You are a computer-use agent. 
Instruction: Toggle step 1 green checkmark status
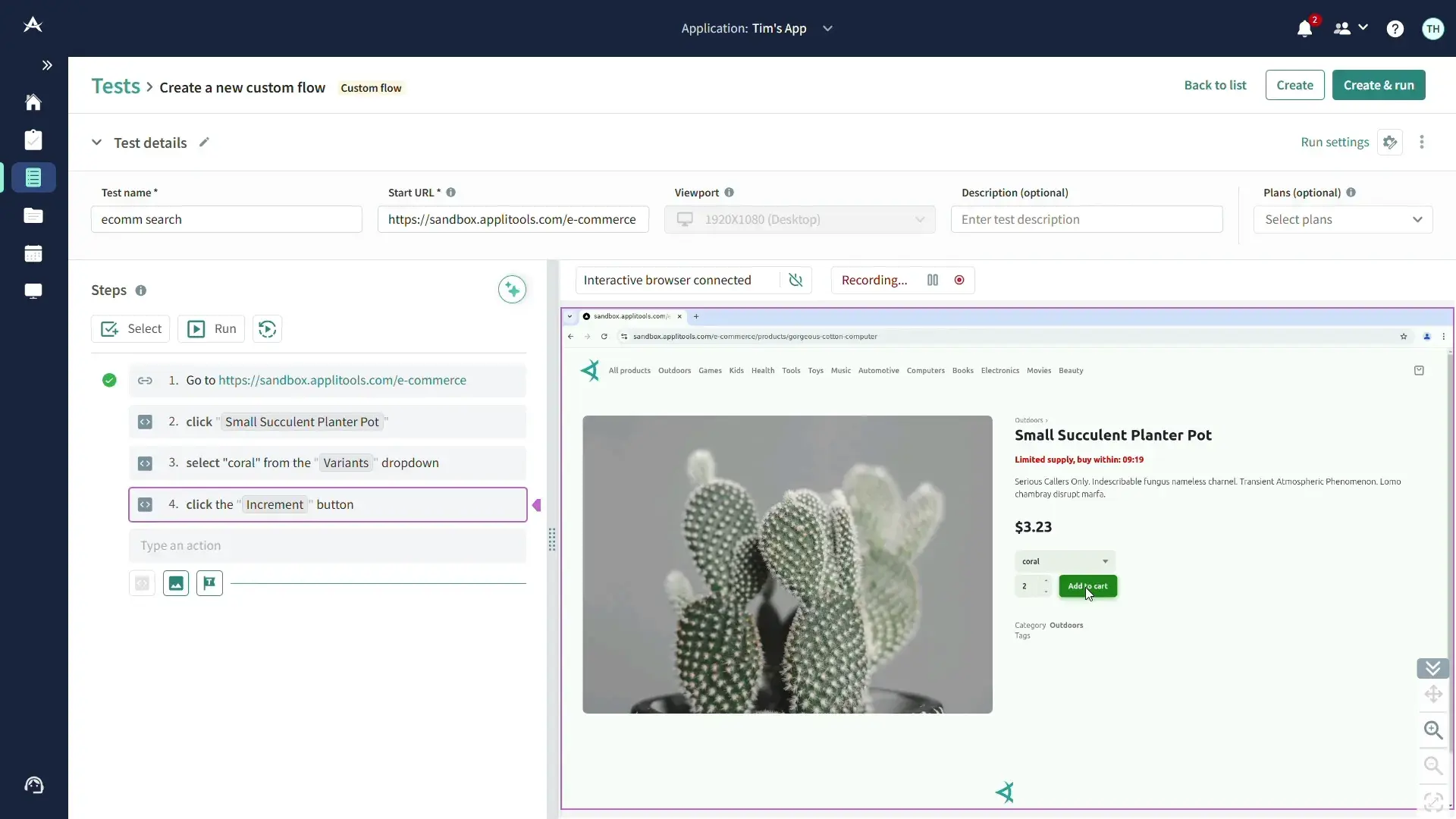[109, 379]
